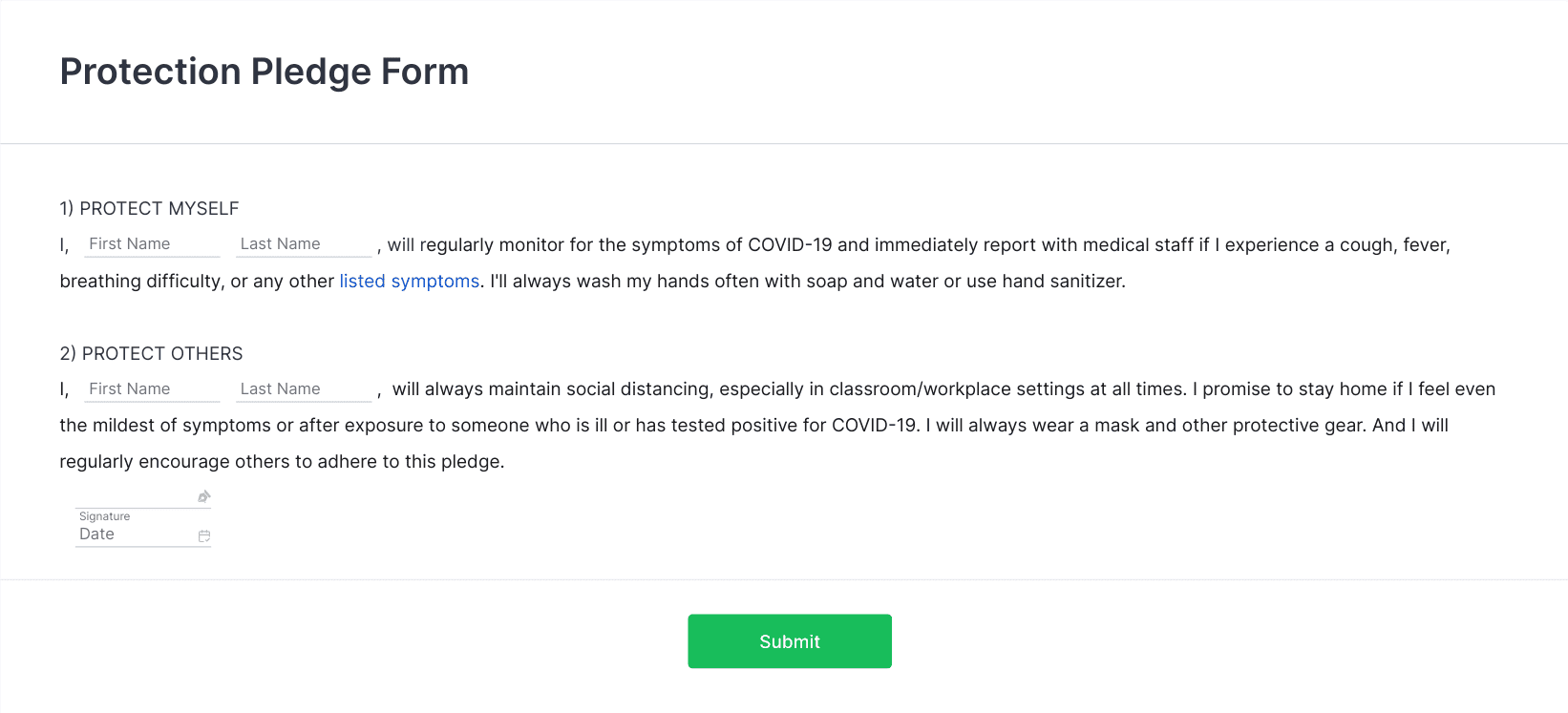Click sentence about washing hands with soap
This screenshot has width=1568, height=713.
click(x=808, y=282)
